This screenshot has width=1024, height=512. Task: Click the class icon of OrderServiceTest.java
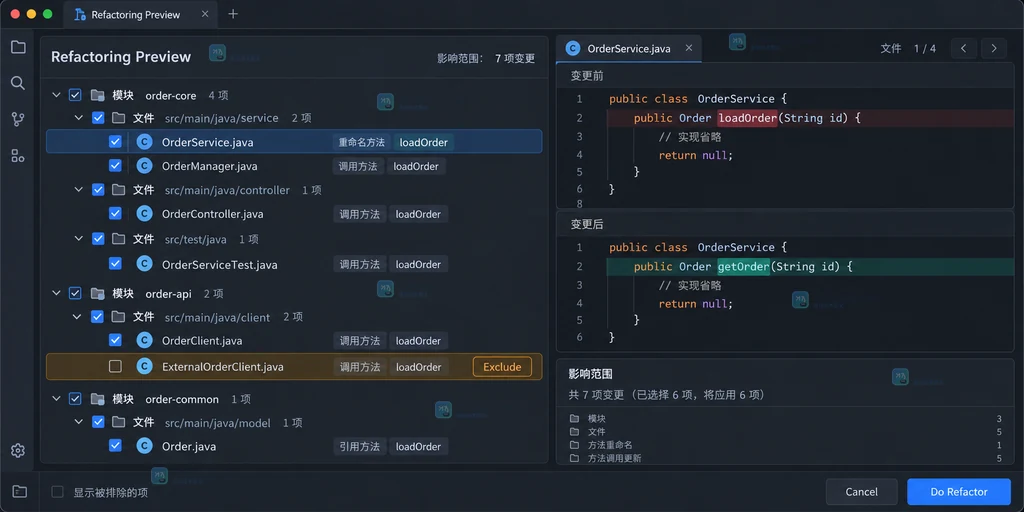[144, 264]
